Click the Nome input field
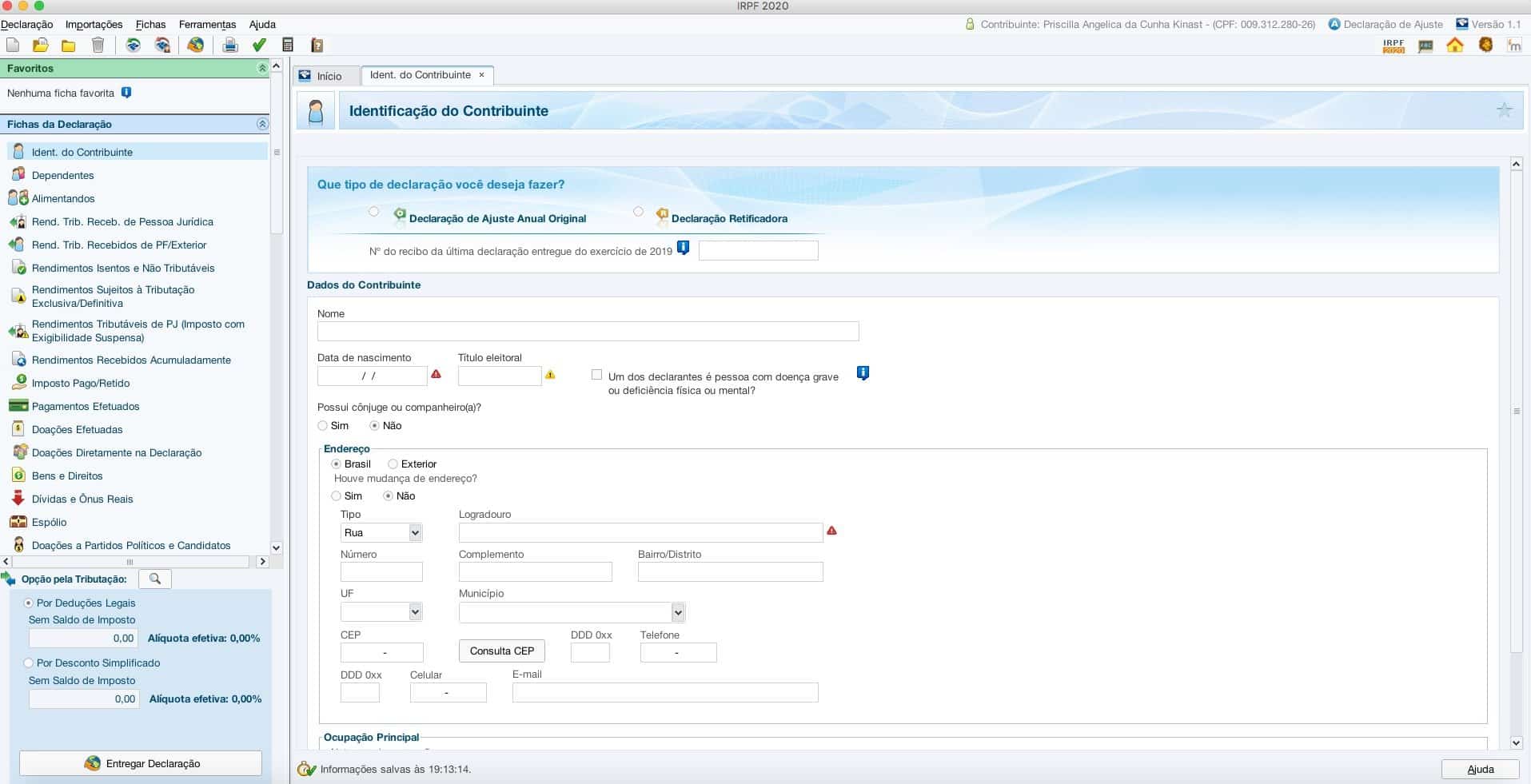Screen dimensions: 1531x784 (x=588, y=331)
